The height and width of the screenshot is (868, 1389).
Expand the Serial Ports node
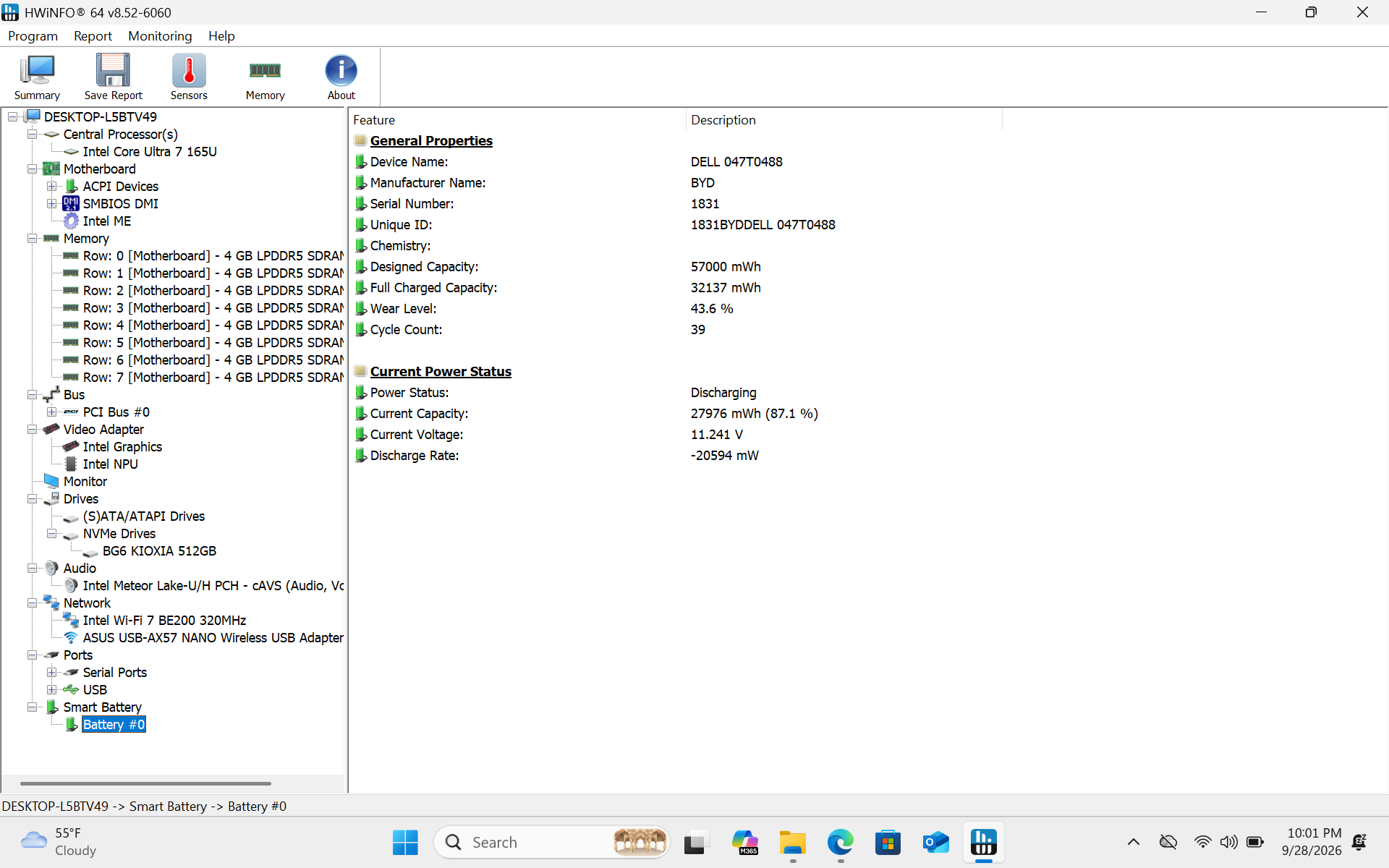51,673
